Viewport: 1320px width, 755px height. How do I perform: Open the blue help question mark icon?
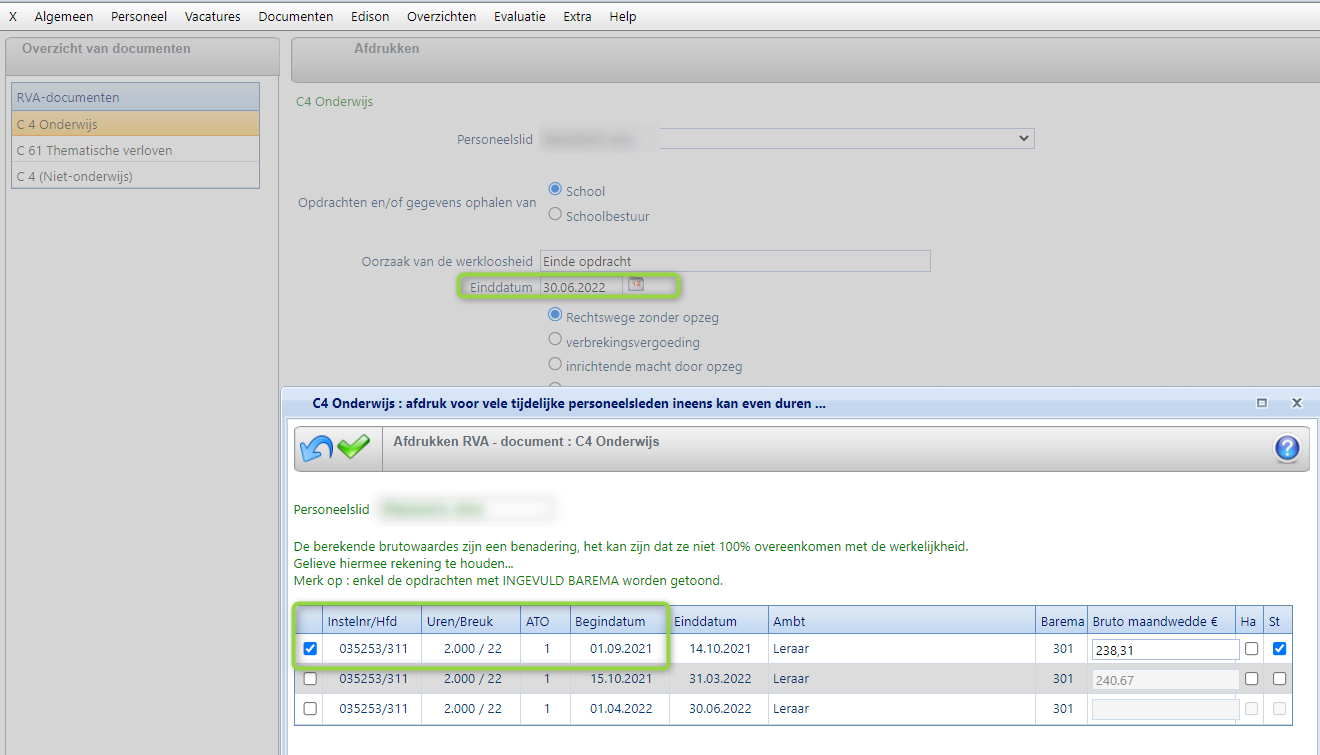(x=1287, y=449)
